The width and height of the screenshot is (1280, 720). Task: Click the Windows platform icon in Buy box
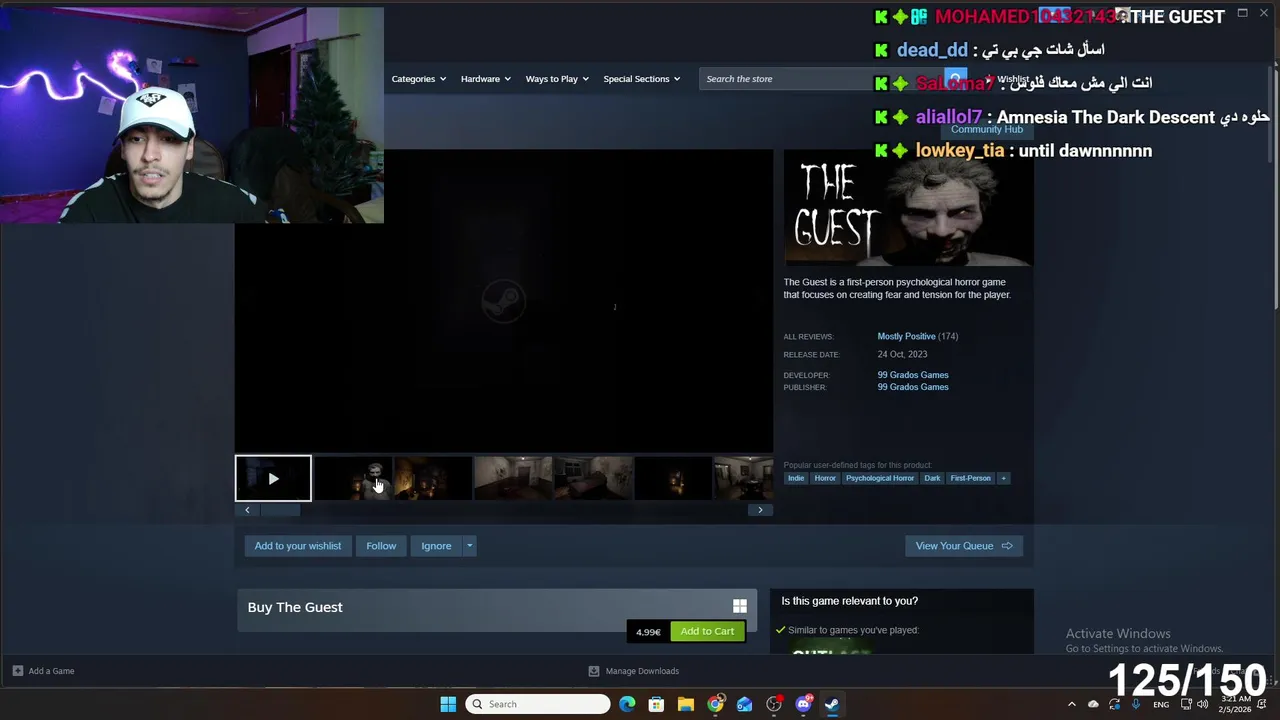pyautogui.click(x=740, y=606)
